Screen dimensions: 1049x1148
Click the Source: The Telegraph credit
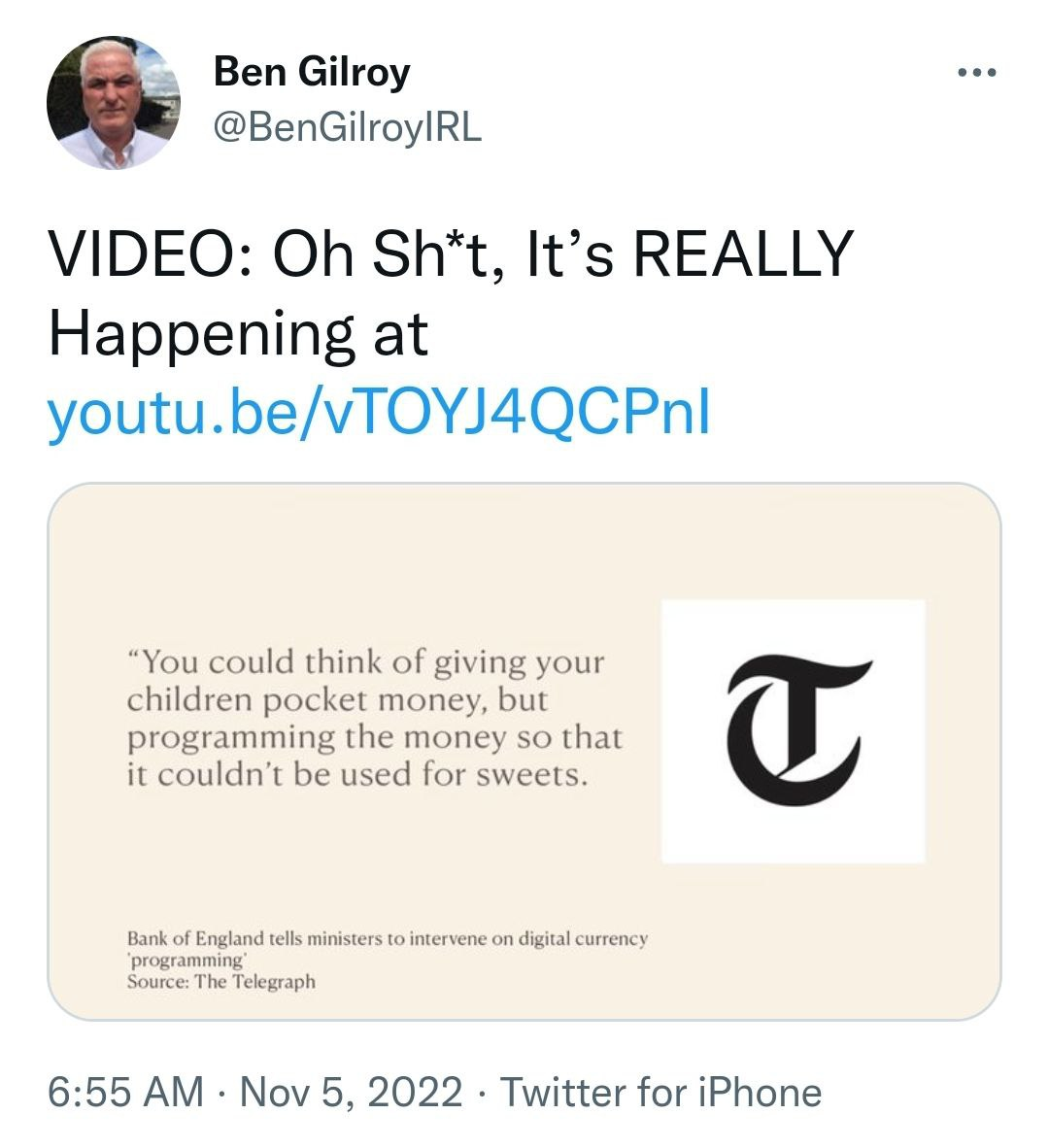point(221,981)
